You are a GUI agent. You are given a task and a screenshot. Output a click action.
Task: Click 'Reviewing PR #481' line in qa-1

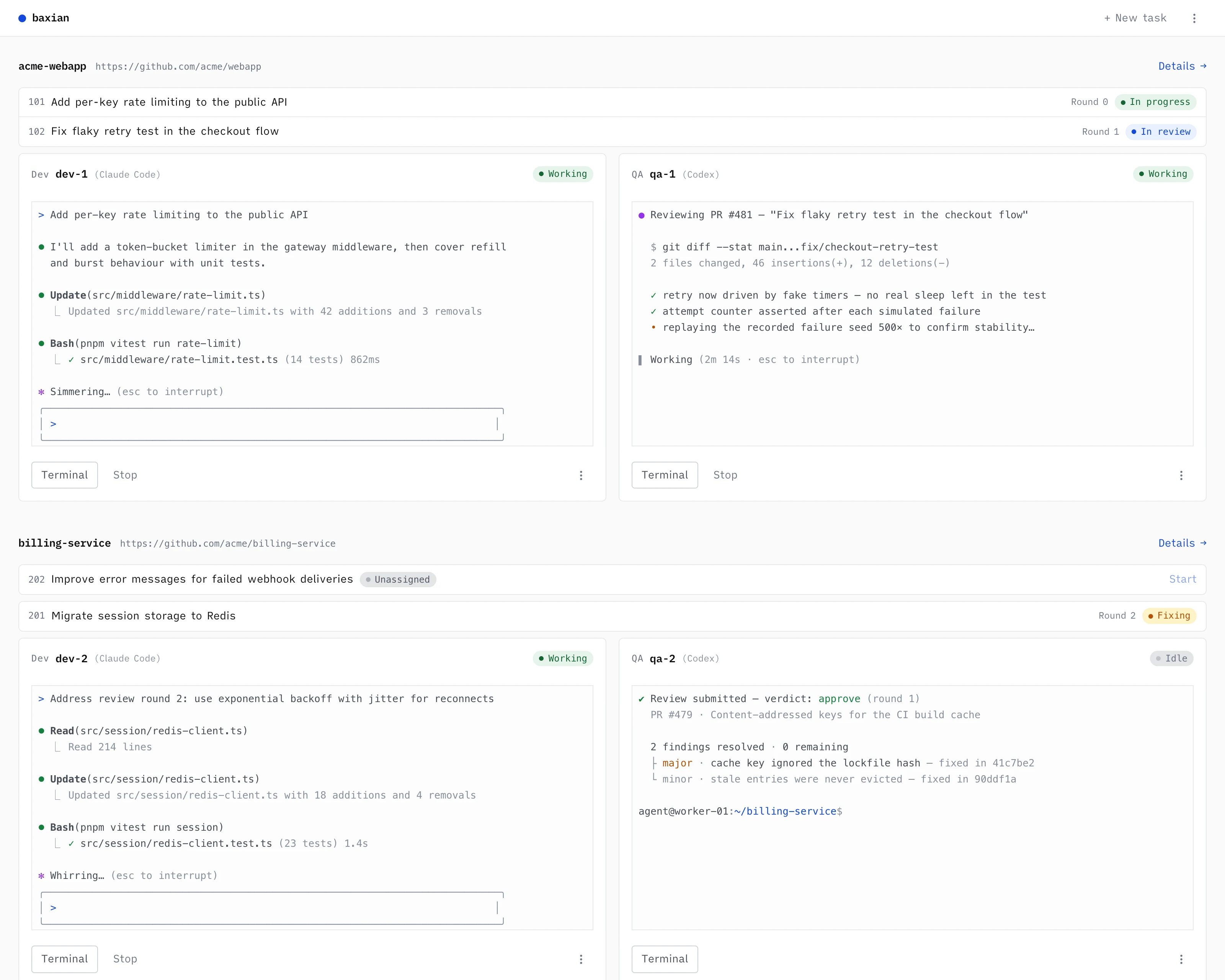pos(833,215)
